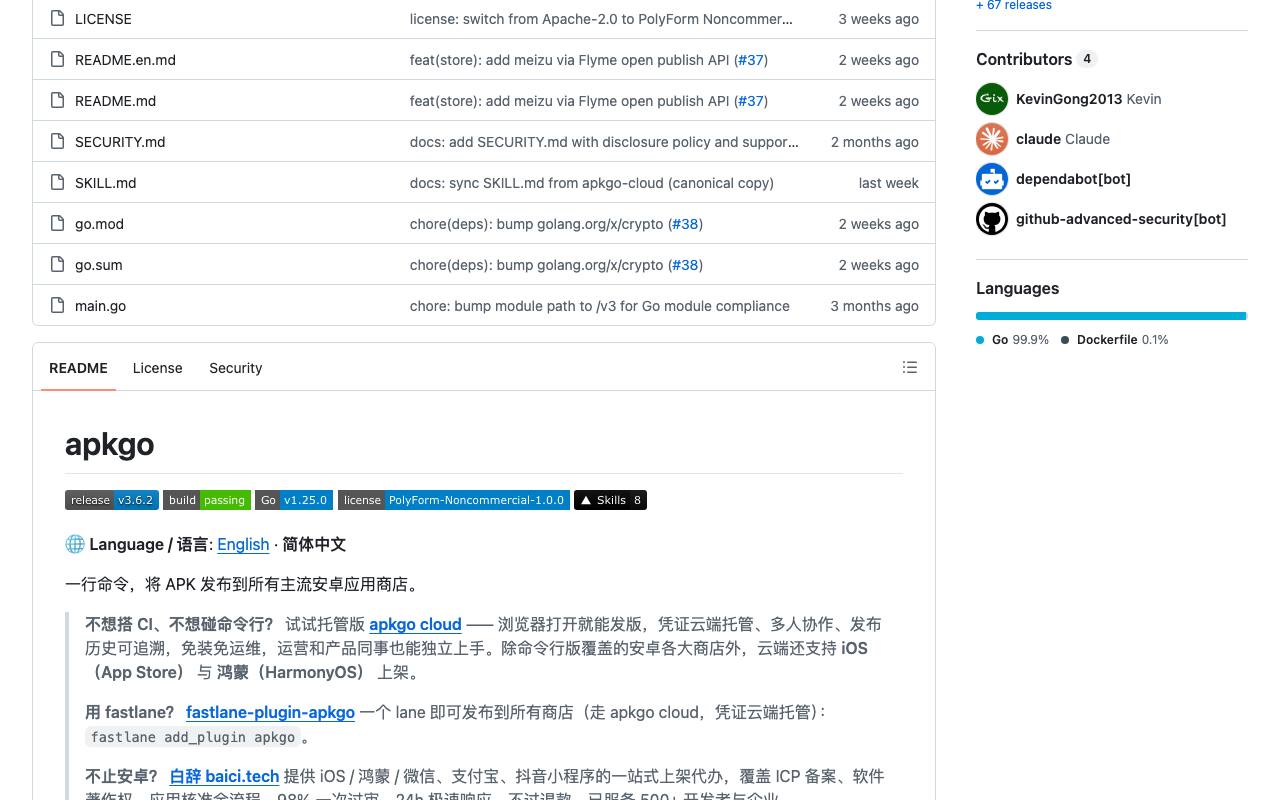
Task: Open PR #38 link in go.sum row
Action: (x=685, y=265)
